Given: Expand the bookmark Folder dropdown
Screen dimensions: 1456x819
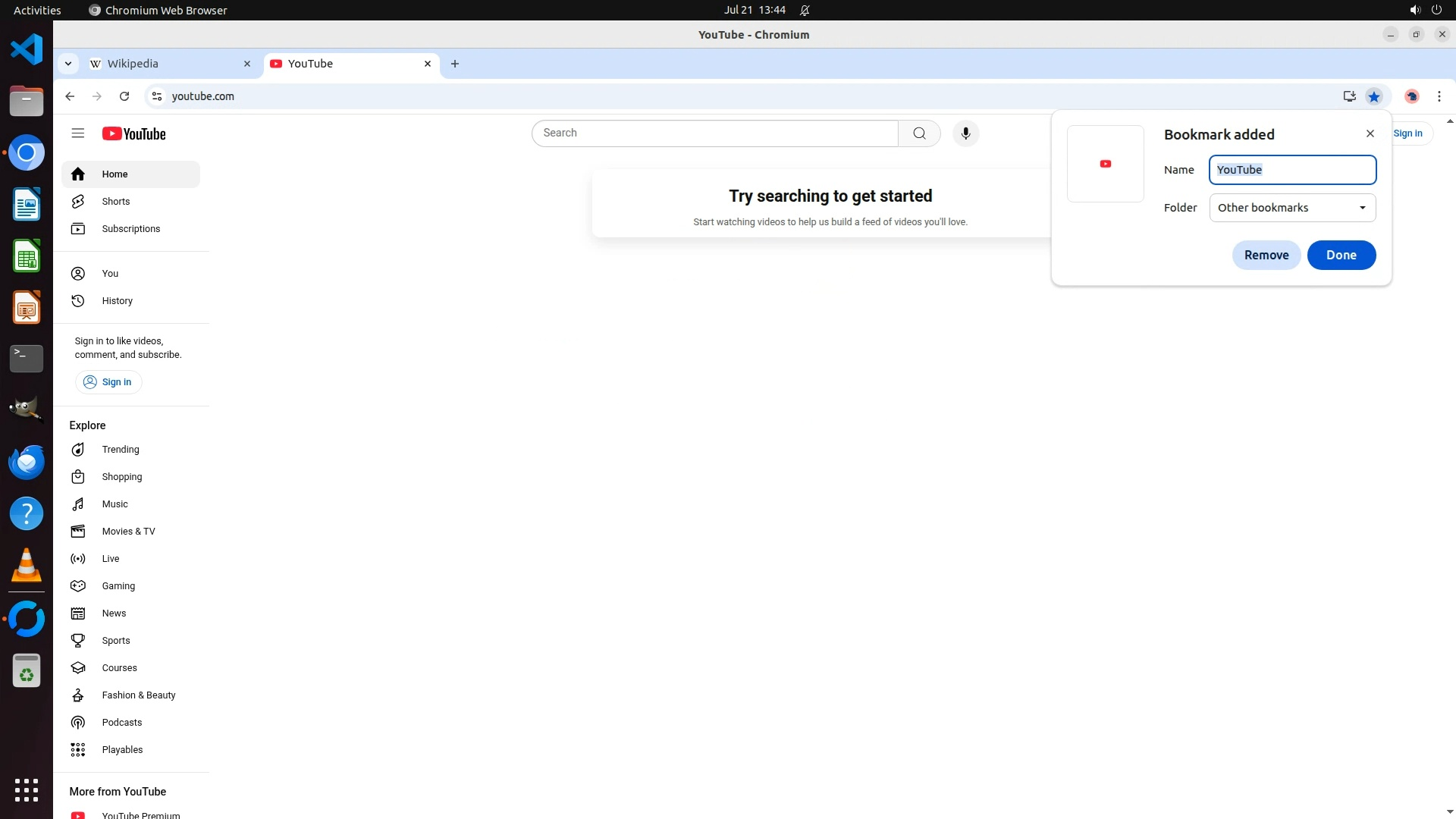Looking at the screenshot, I should tap(1292, 208).
